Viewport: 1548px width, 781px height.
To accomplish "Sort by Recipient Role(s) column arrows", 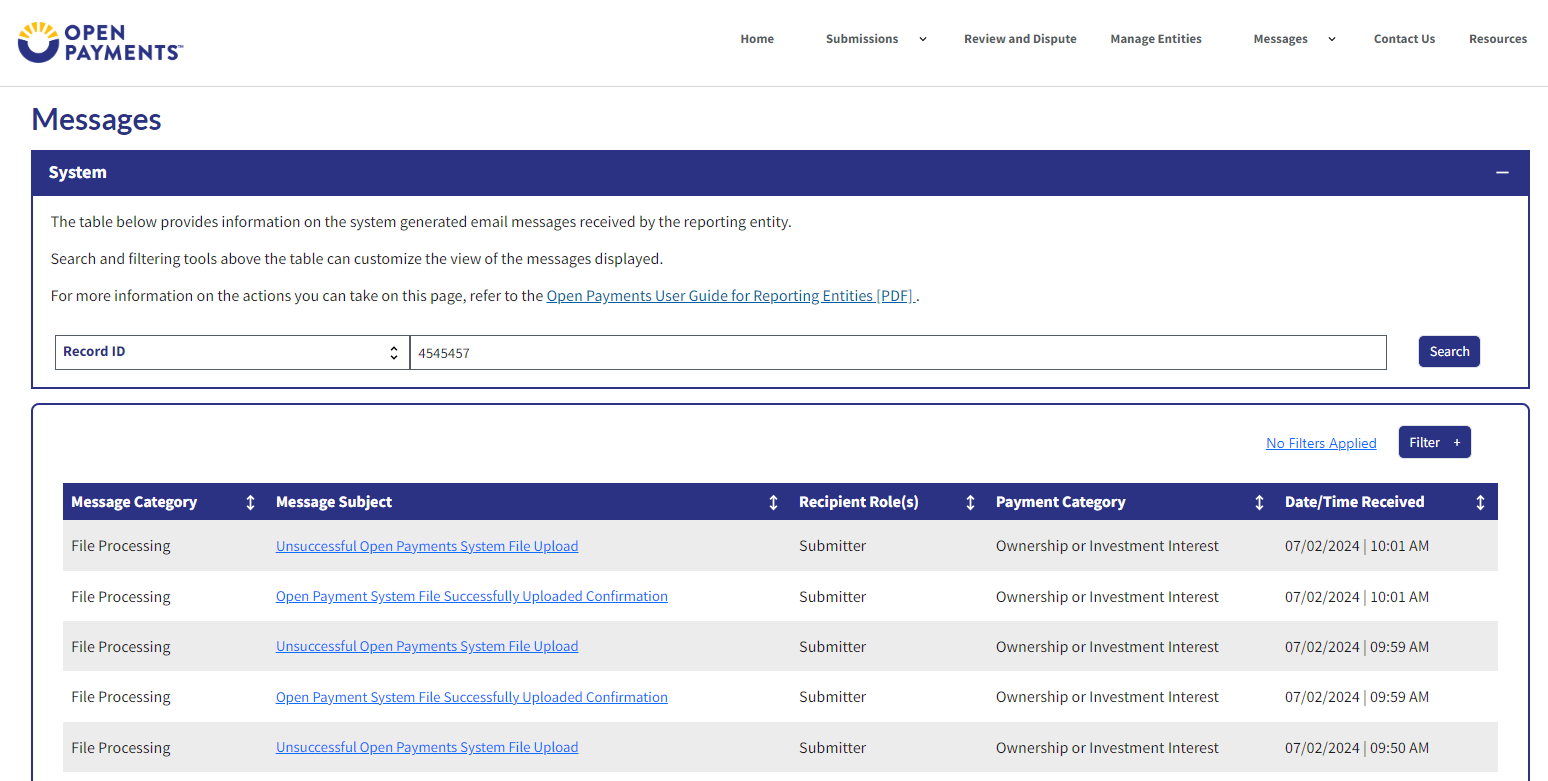I will click(x=969, y=503).
